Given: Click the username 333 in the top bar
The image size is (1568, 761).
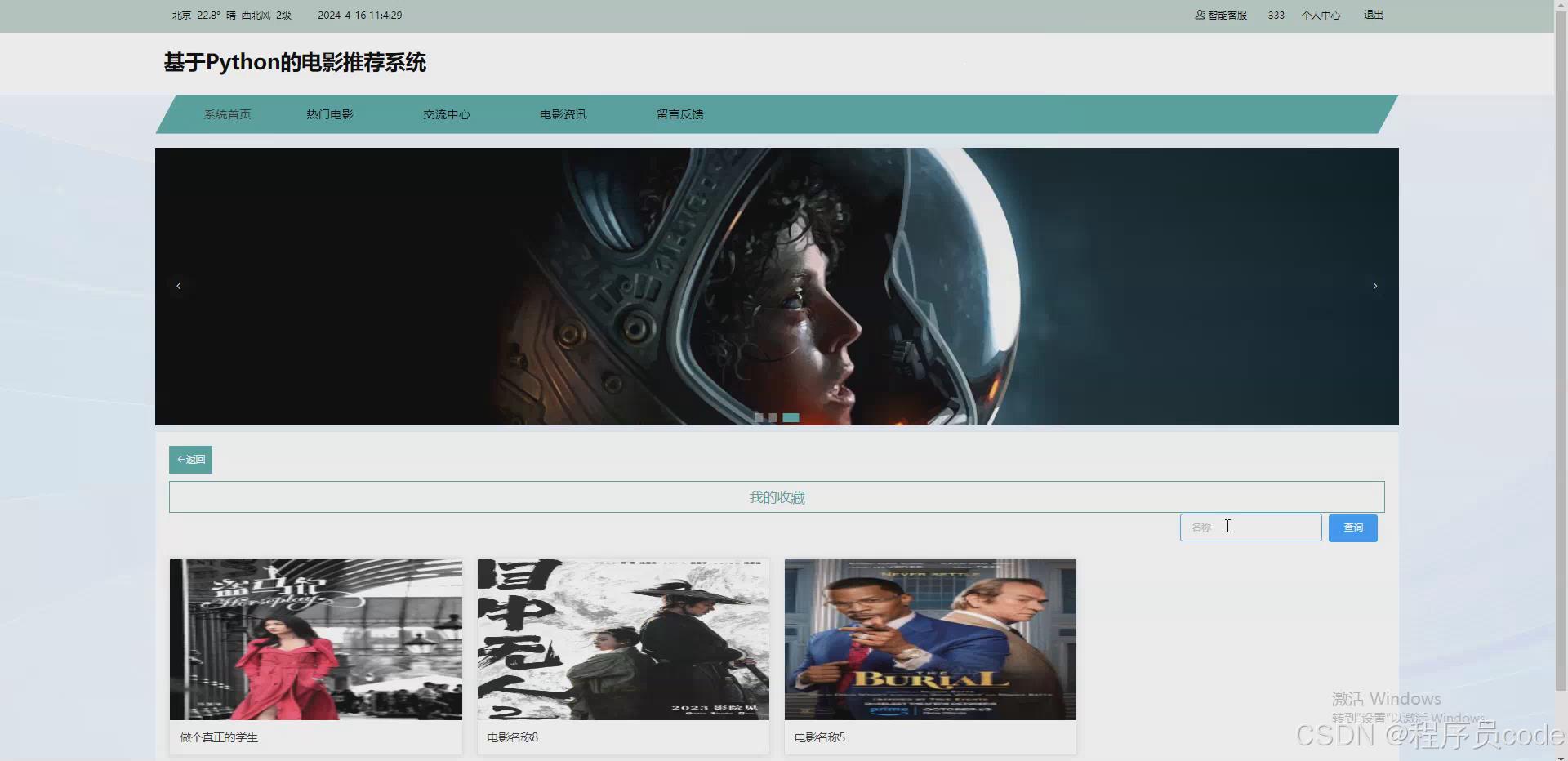Looking at the screenshot, I should [1276, 15].
